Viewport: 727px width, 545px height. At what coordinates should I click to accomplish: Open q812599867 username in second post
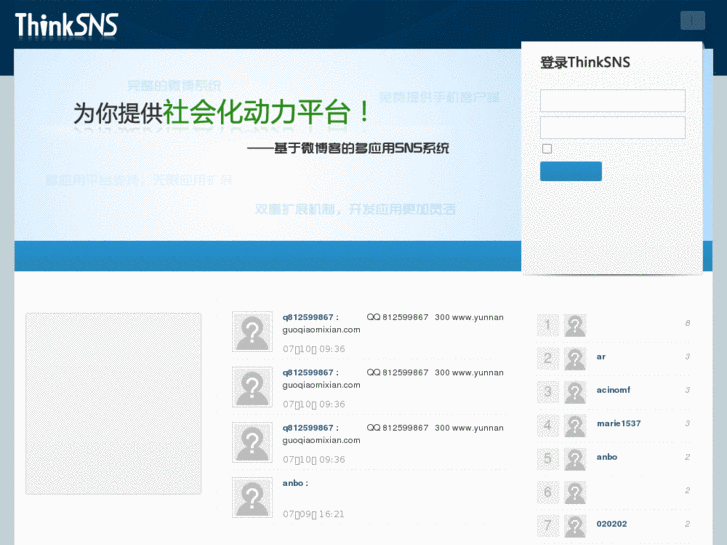[308, 372]
